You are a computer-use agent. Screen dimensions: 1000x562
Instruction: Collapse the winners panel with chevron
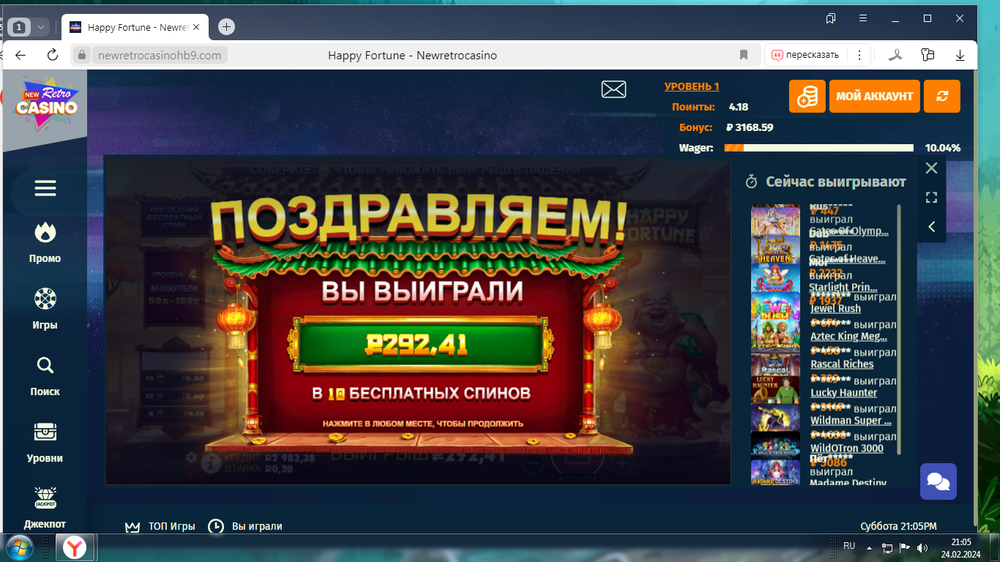(x=931, y=227)
